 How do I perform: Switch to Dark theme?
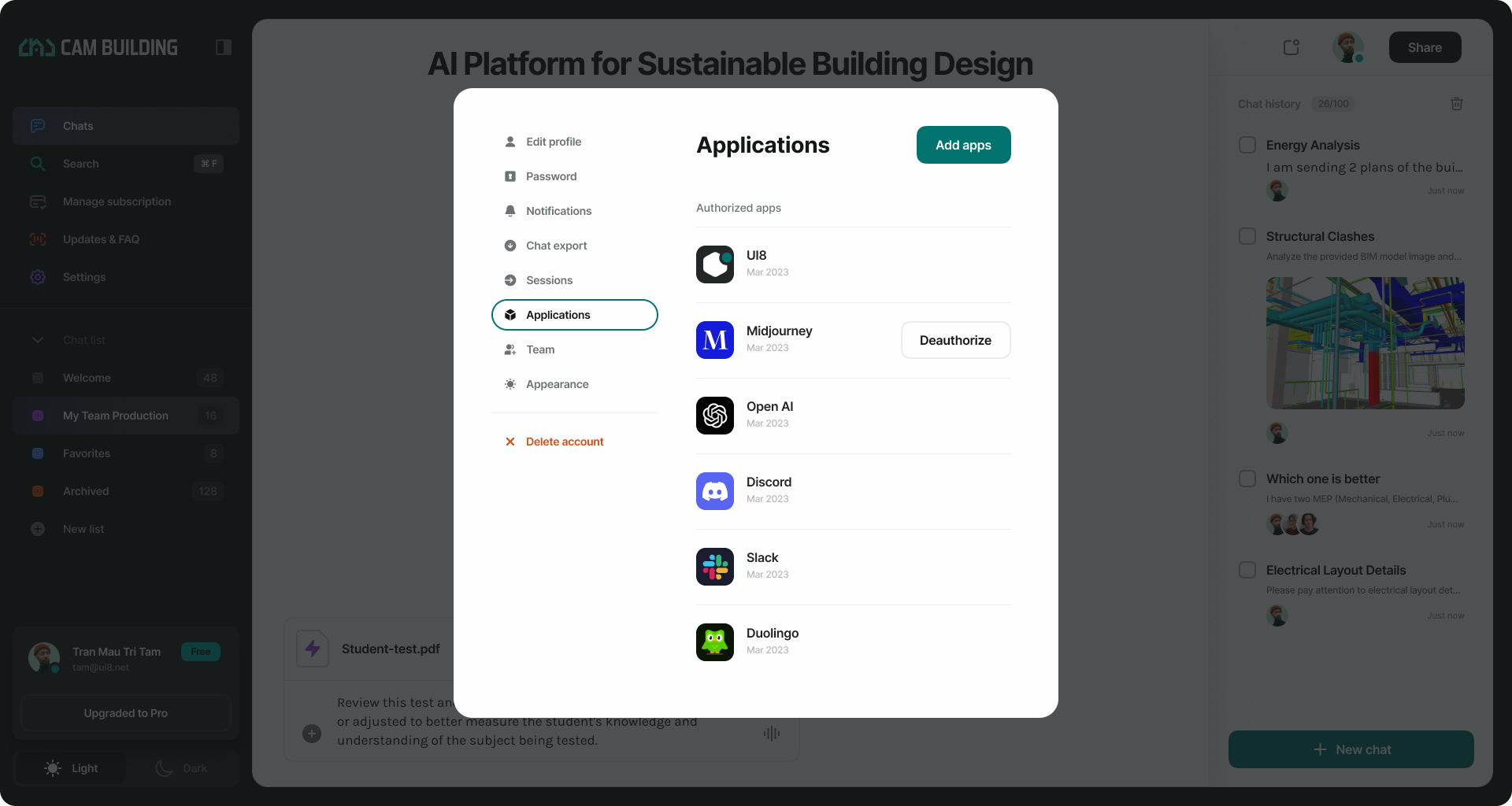coord(181,768)
